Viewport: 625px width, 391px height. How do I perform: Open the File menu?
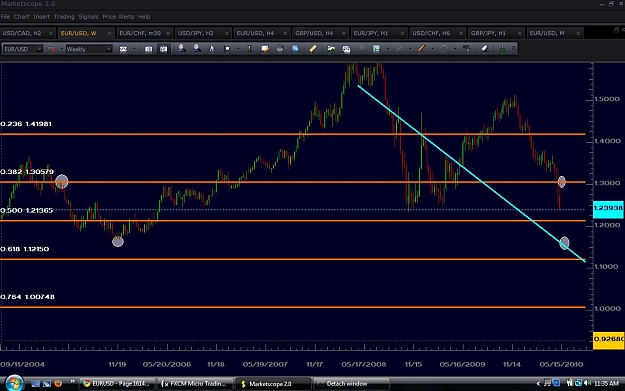(5, 17)
